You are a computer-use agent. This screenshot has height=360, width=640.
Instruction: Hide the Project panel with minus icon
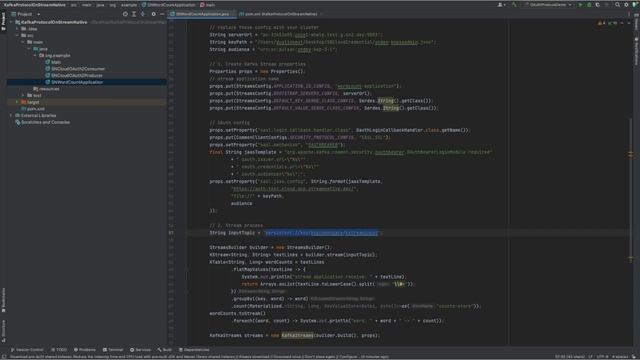[162, 14]
